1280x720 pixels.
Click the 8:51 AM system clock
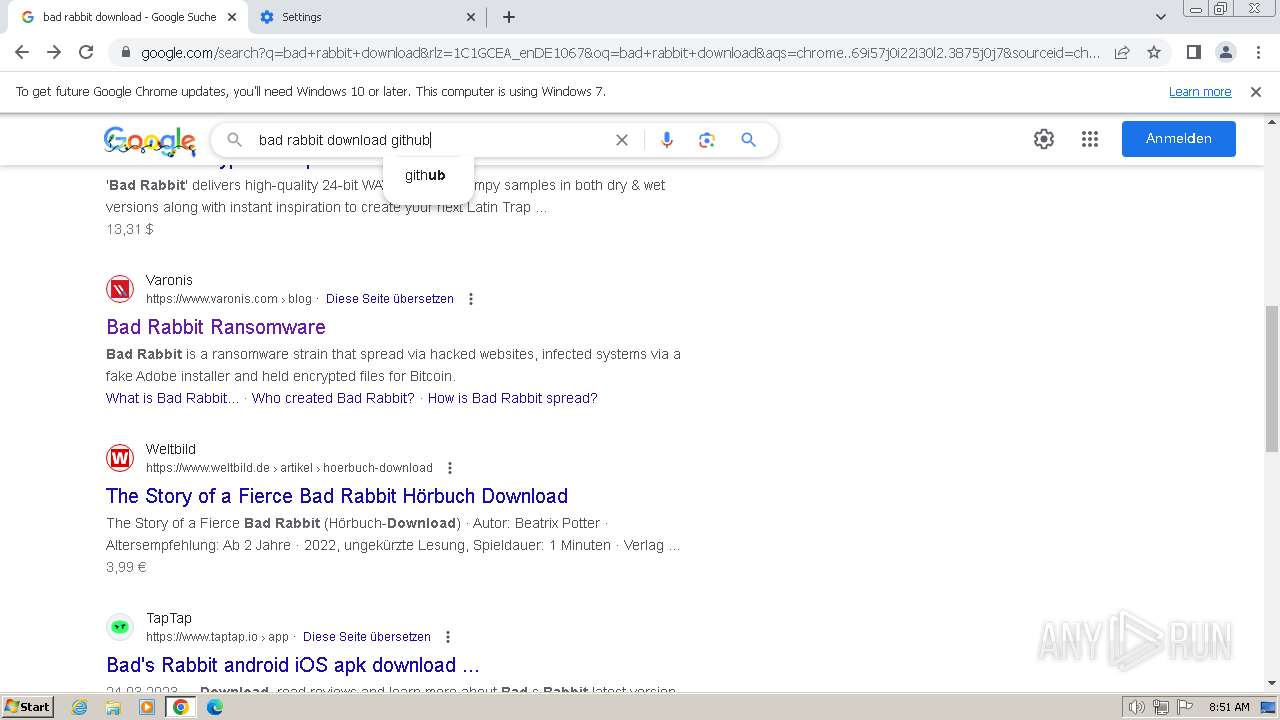(1229, 707)
